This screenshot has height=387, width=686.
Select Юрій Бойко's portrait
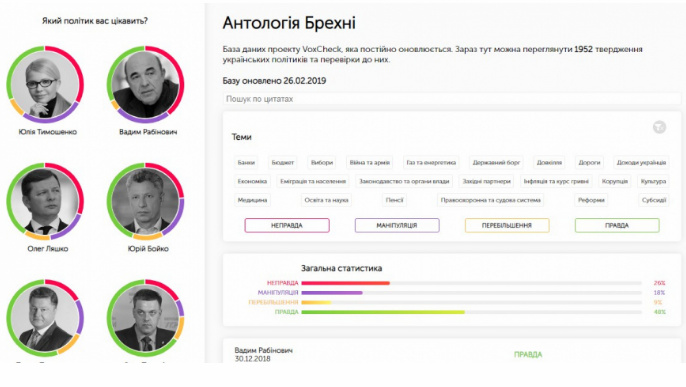145,201
